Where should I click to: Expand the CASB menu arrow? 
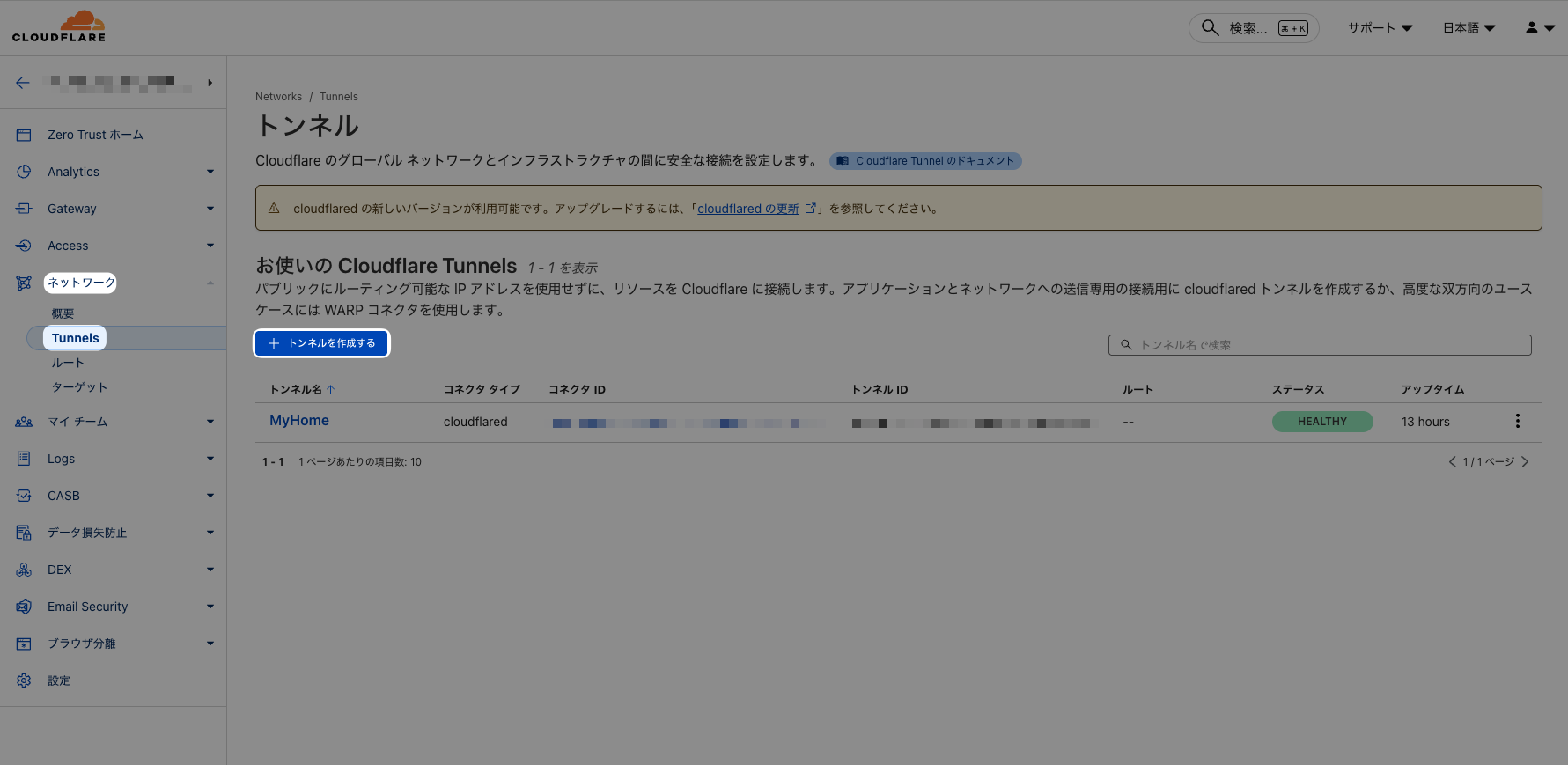click(x=210, y=496)
